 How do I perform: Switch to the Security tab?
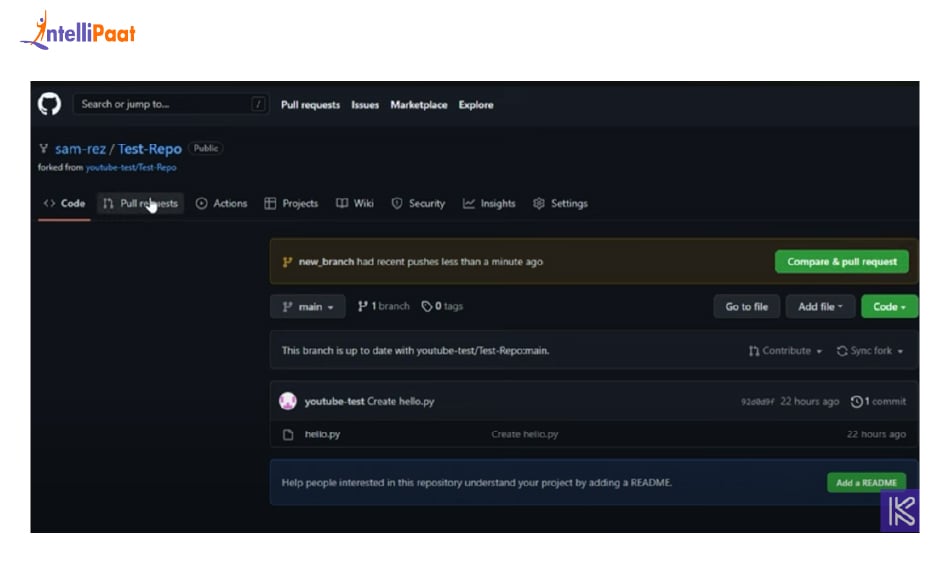point(418,204)
